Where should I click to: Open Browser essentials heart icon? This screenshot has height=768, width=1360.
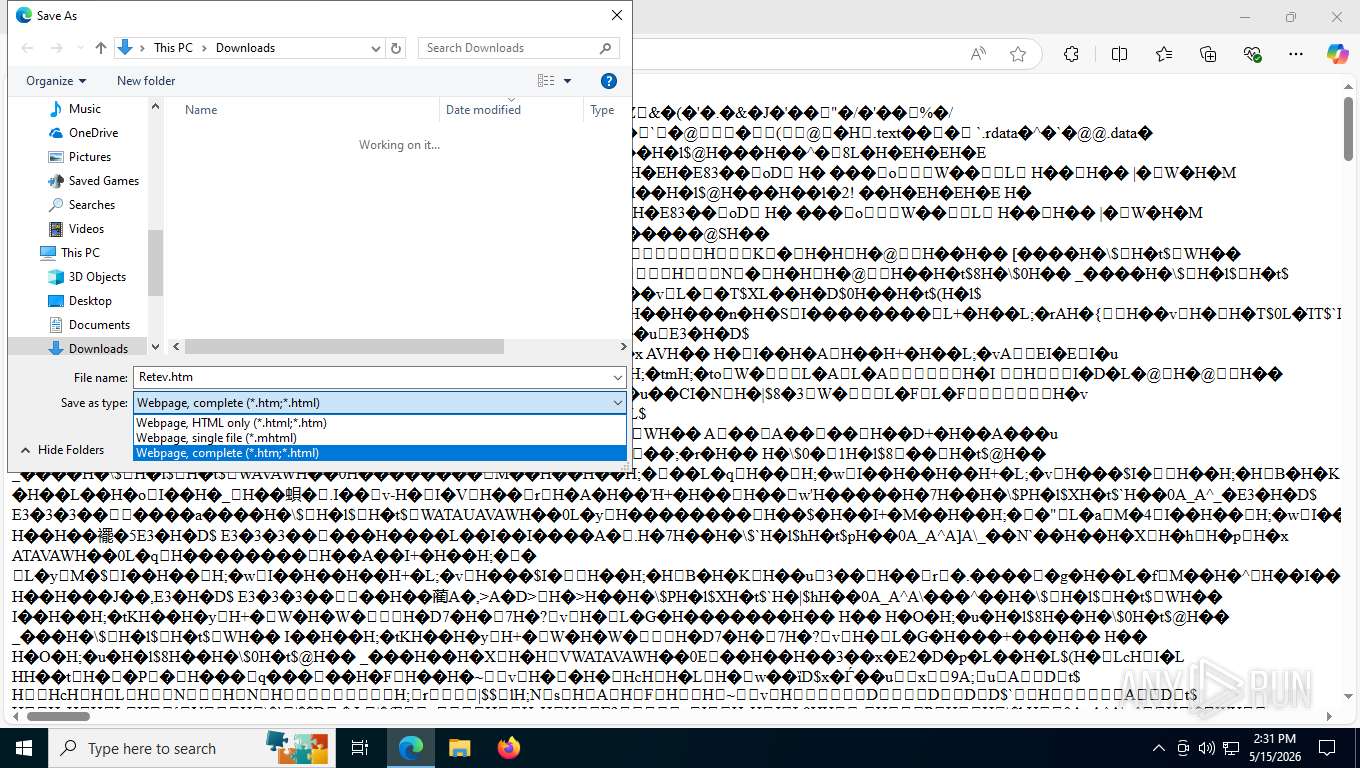(1252, 54)
